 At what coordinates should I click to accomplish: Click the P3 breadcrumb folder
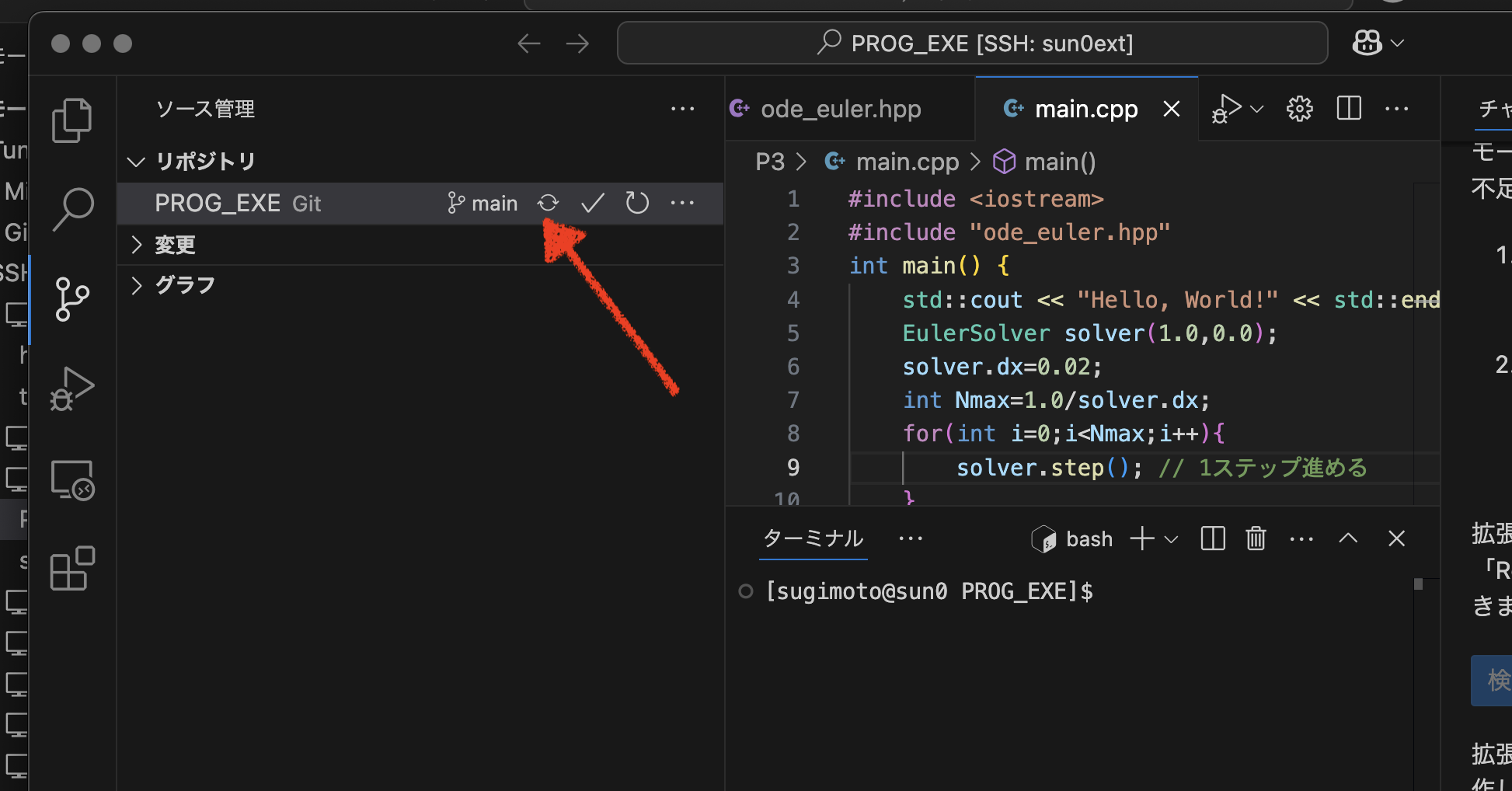coord(770,162)
